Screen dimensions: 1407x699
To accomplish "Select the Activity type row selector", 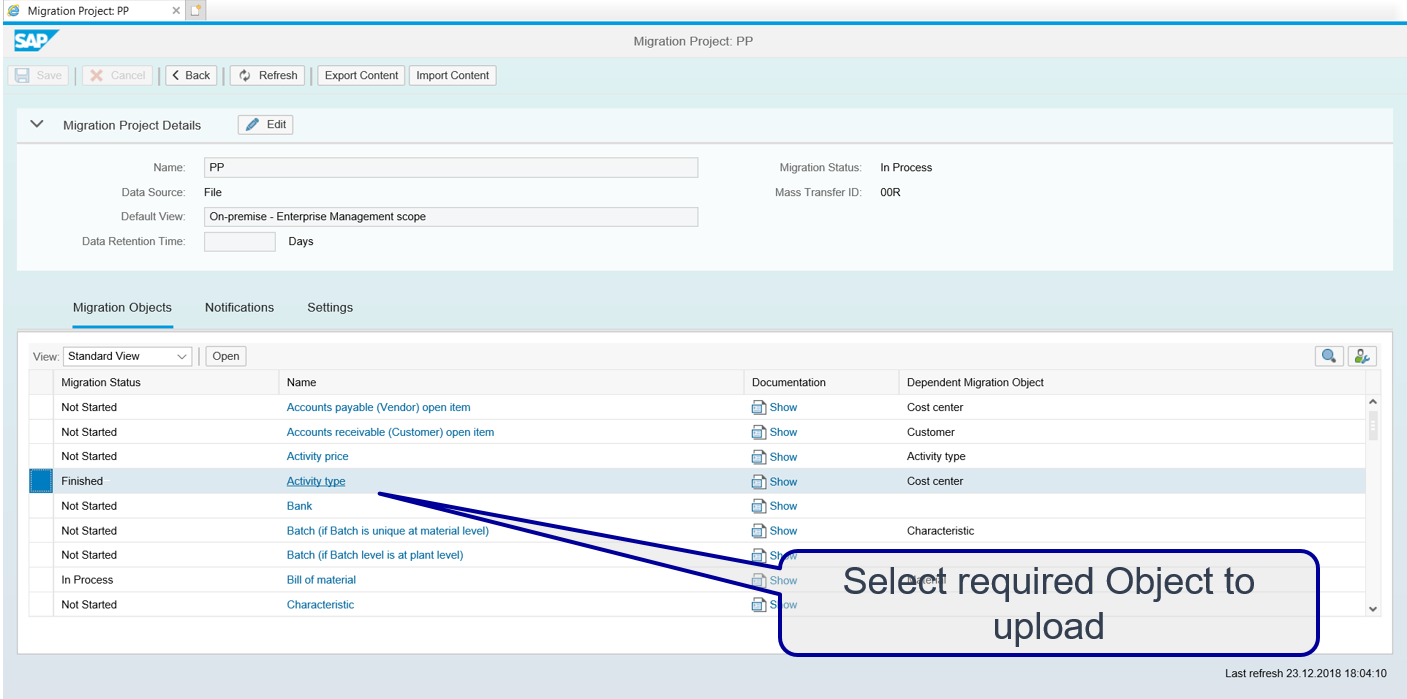I will [40, 481].
